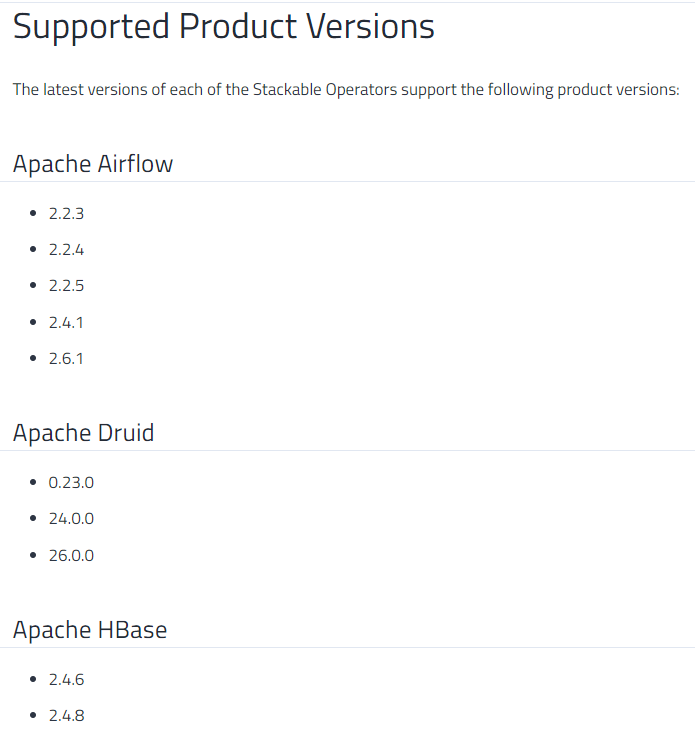Click Druid version 24.0.0 list item
The width and height of the screenshot is (695, 732).
point(71,519)
